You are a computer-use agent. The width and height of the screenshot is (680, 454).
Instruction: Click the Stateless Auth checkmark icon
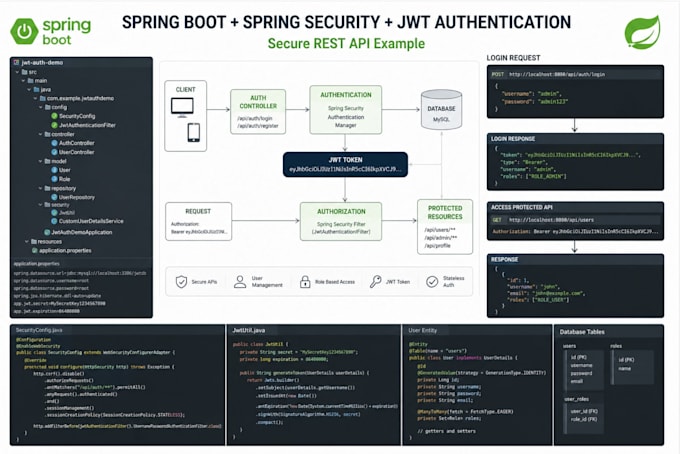432,282
